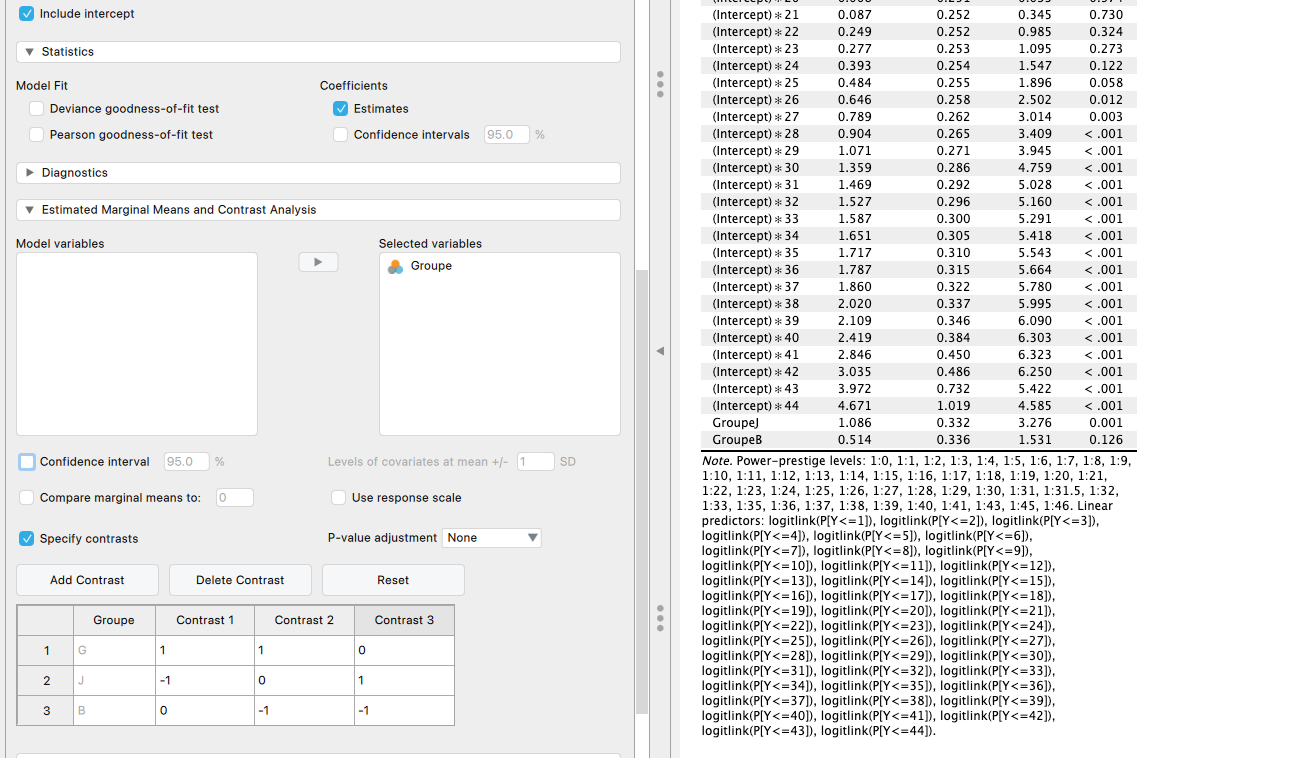
Task: Enable Use response scale checkbox
Action: [339, 498]
